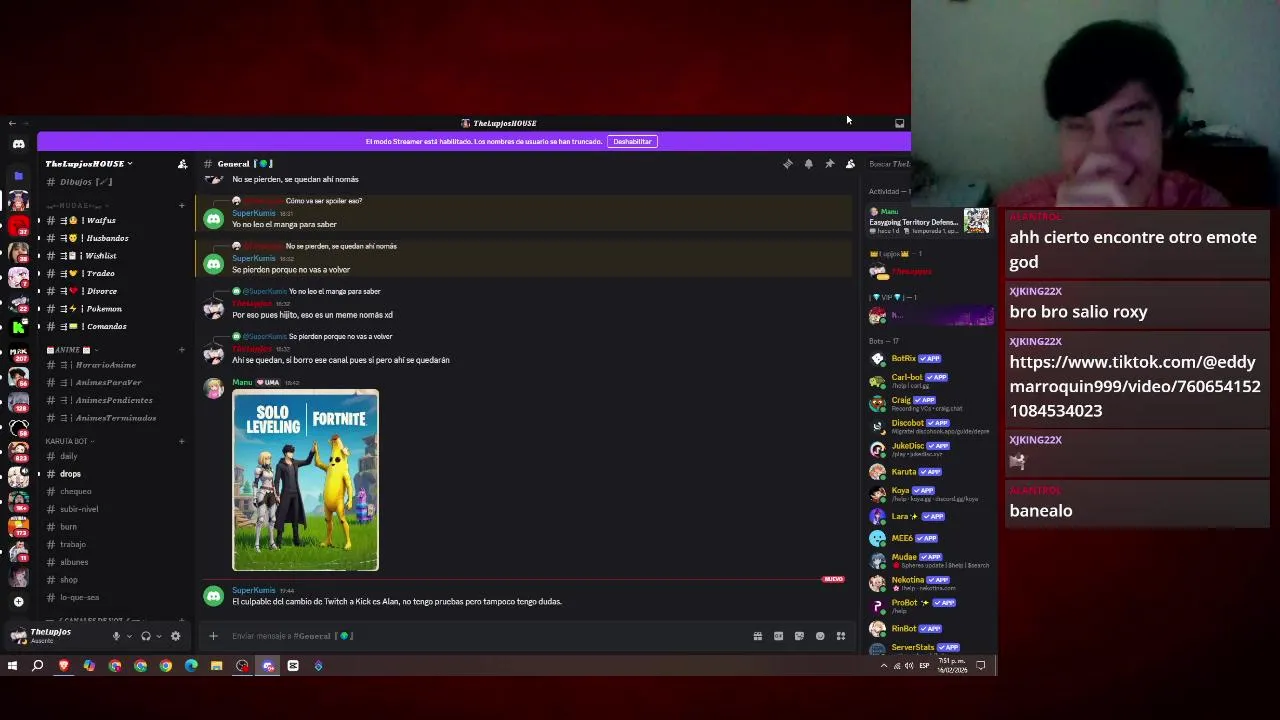
Task: Open notification settings bell icon
Action: pyautogui.click(x=808, y=164)
